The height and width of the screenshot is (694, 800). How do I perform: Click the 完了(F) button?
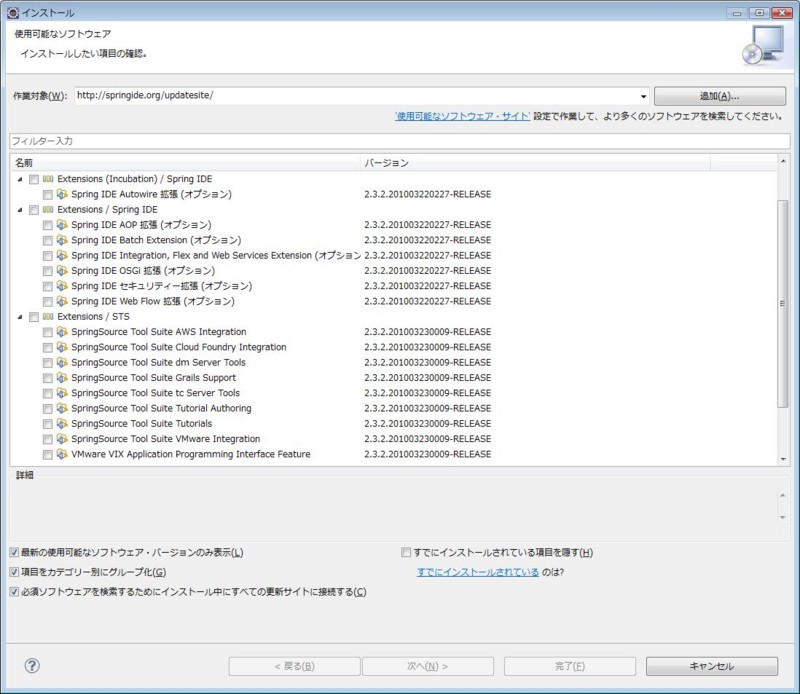570,666
